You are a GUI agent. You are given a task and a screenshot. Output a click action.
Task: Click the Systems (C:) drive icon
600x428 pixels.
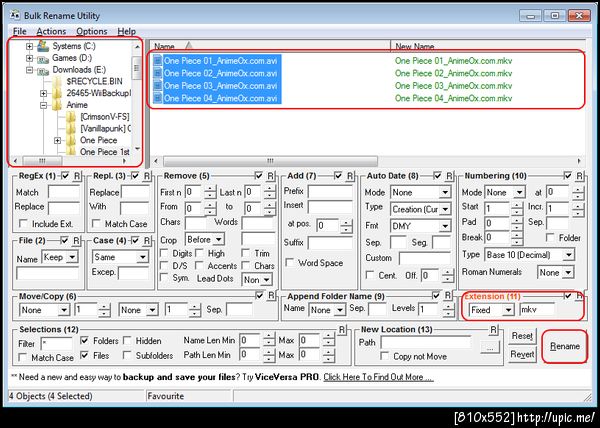43,46
